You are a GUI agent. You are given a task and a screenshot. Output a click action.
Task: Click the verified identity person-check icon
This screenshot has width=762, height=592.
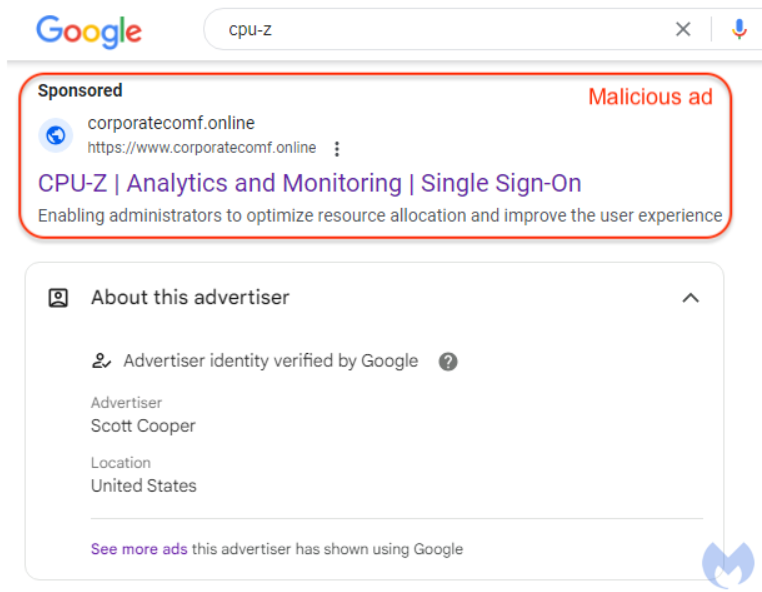click(x=101, y=361)
